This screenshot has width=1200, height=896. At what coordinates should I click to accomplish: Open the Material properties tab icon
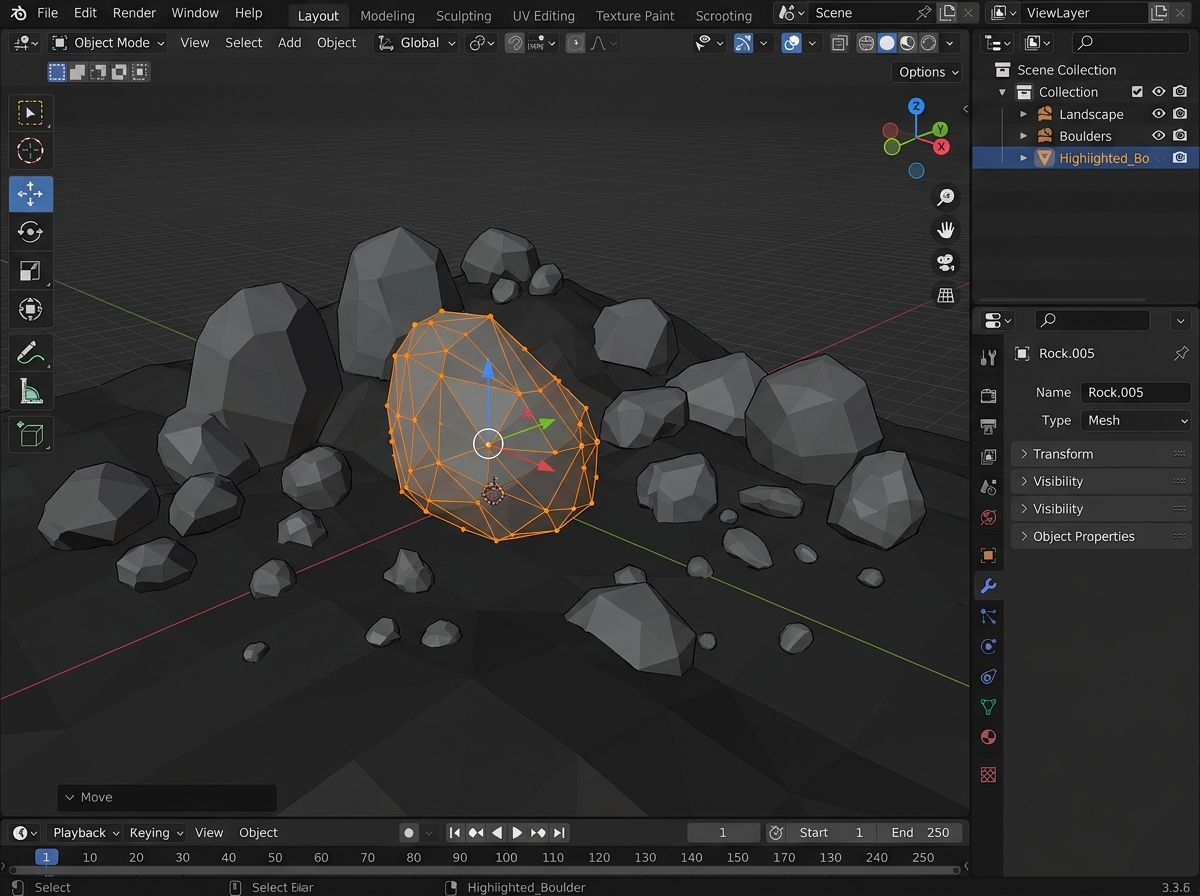pos(988,738)
